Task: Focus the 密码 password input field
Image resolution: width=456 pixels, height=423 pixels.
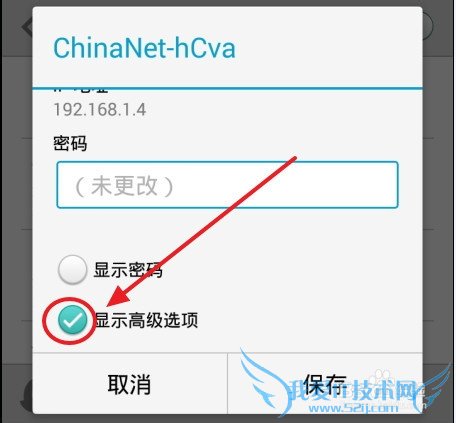Action: coord(227,185)
